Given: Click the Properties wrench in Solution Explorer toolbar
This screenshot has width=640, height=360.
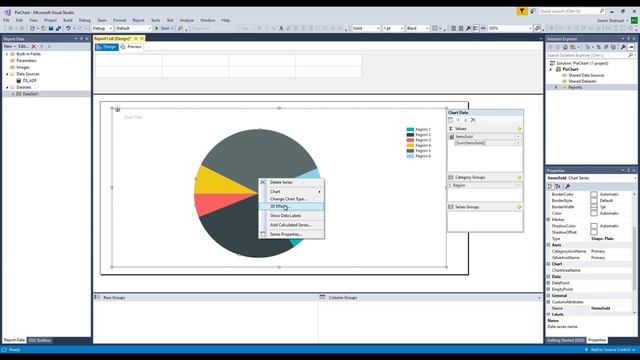Looking at the screenshot, I should 623,47.
